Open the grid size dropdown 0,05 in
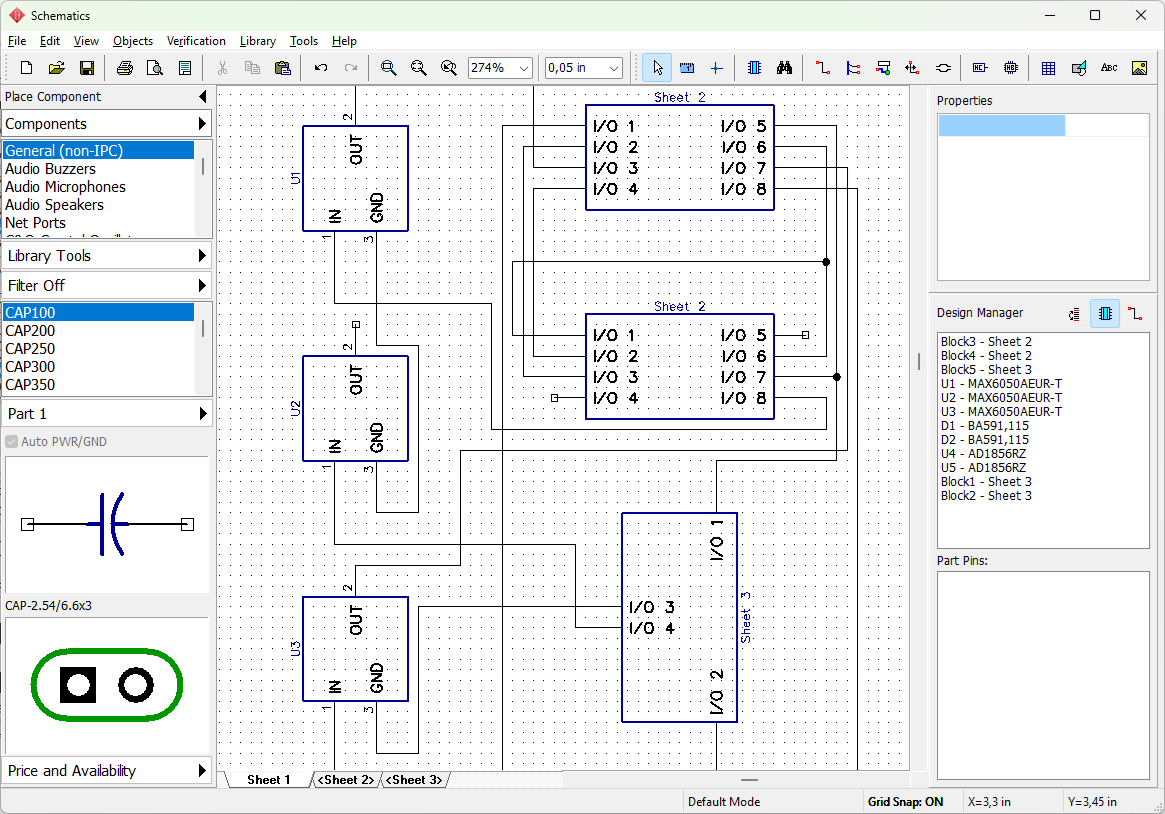 [614, 68]
